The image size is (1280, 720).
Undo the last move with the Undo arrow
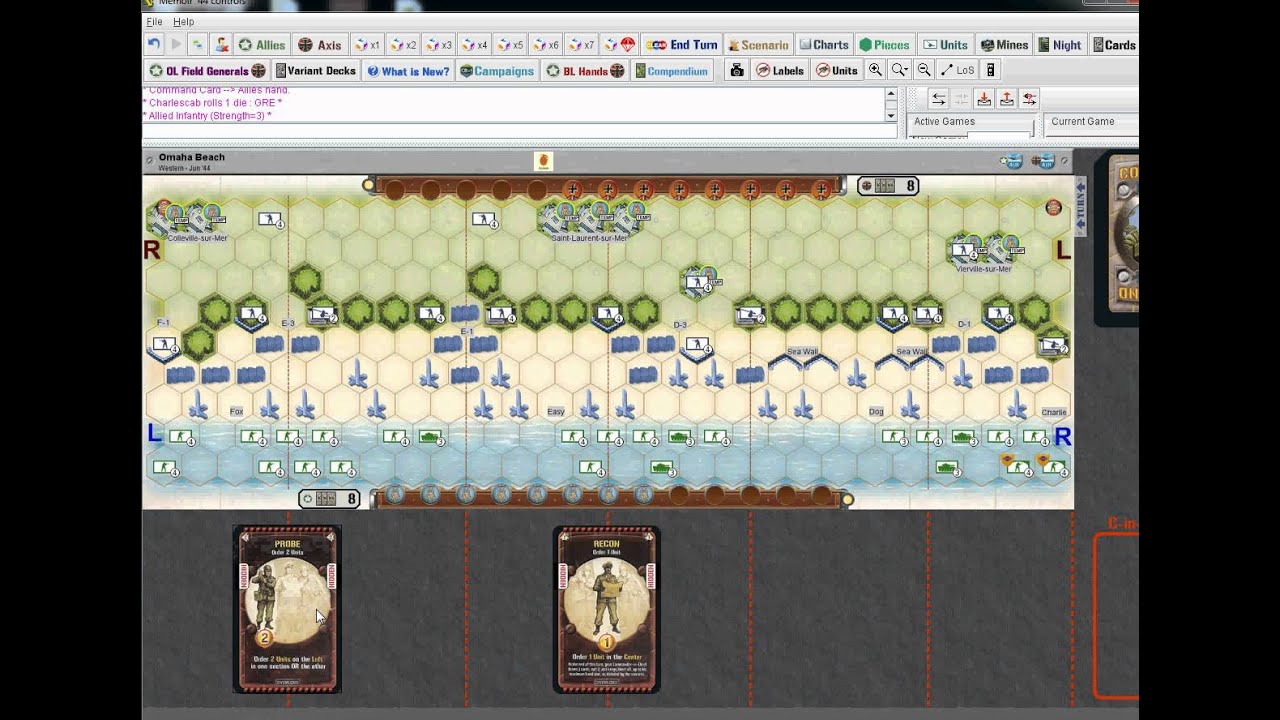(x=153, y=45)
